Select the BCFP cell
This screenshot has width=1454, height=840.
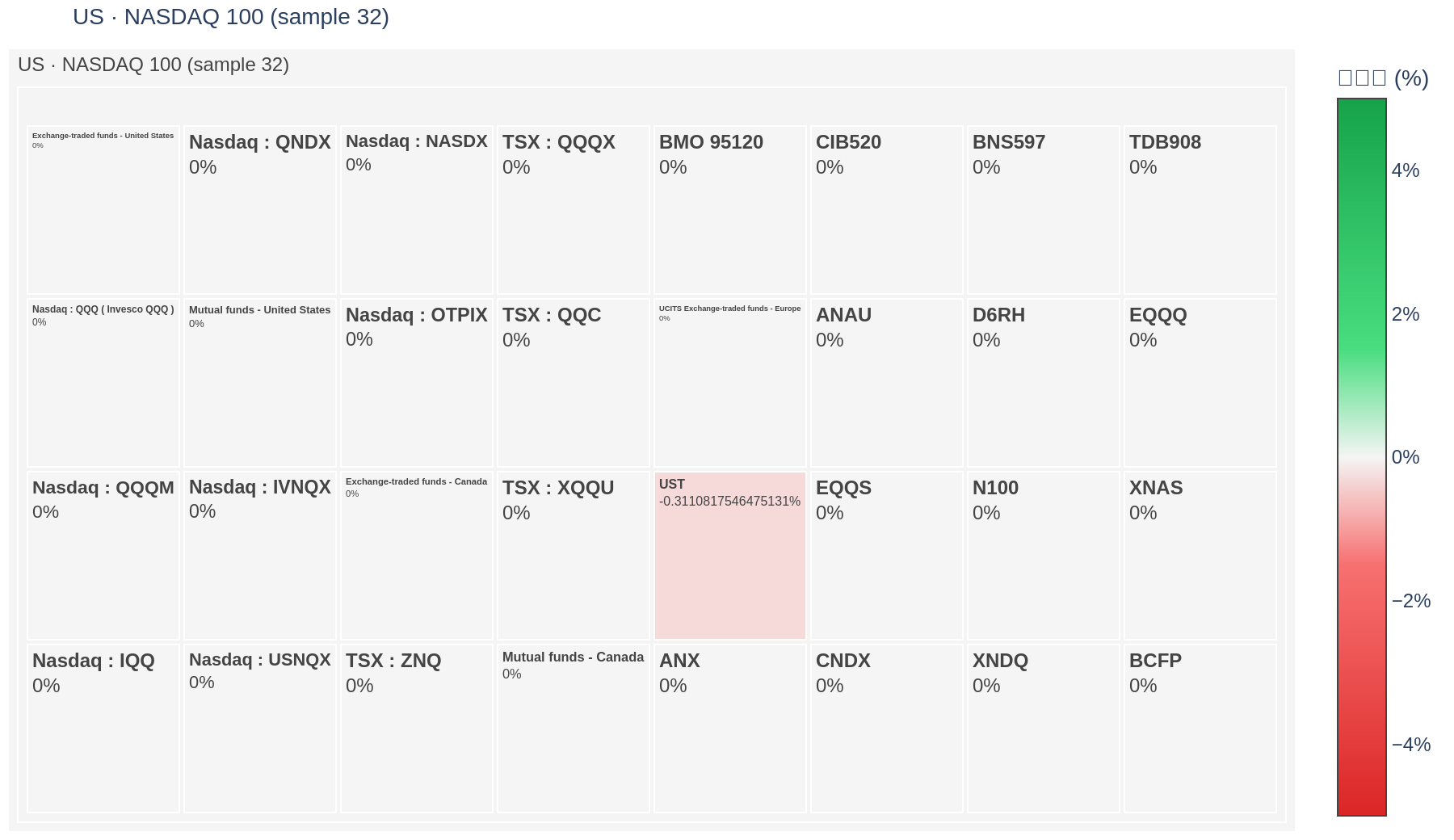tap(1200, 729)
